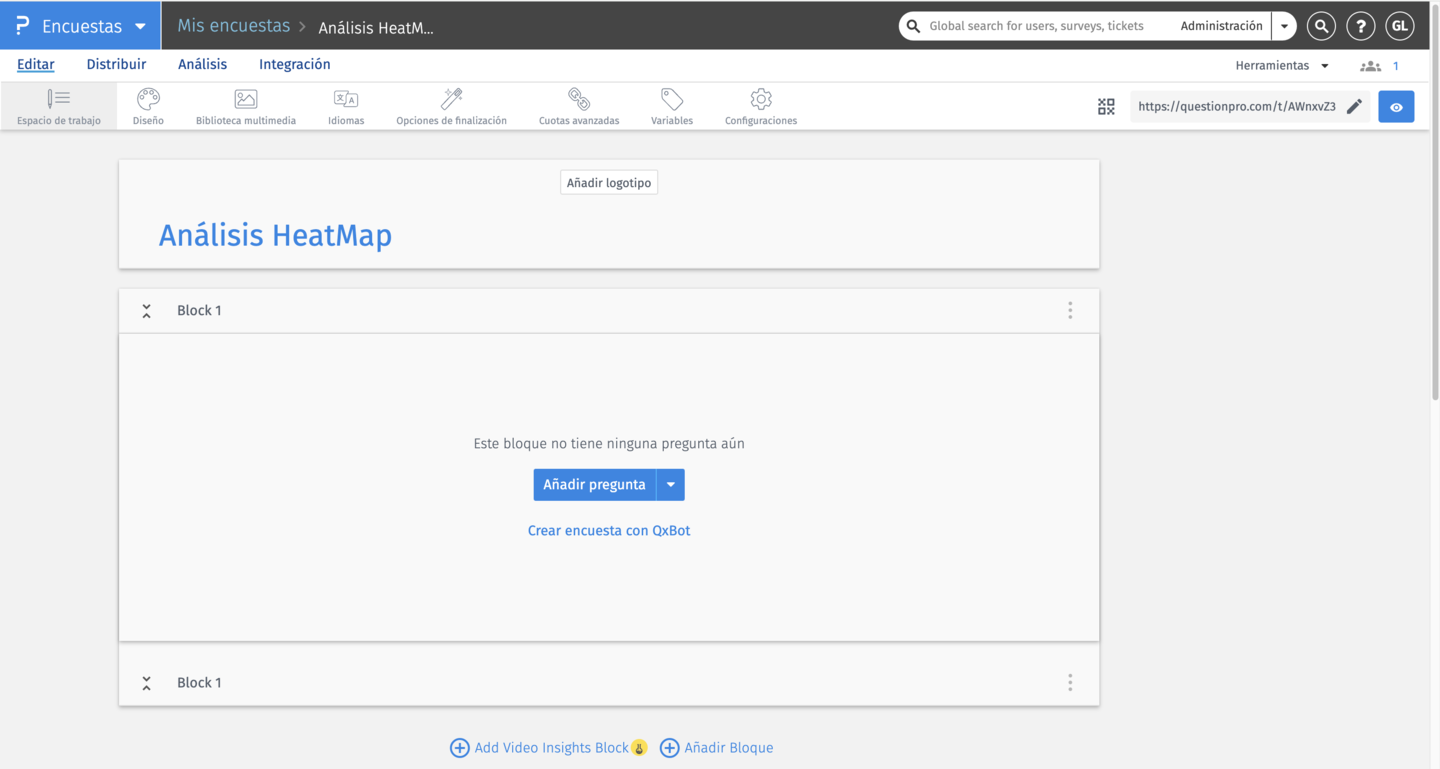
Task: Open the Herramientas dropdown menu
Action: coord(1282,65)
